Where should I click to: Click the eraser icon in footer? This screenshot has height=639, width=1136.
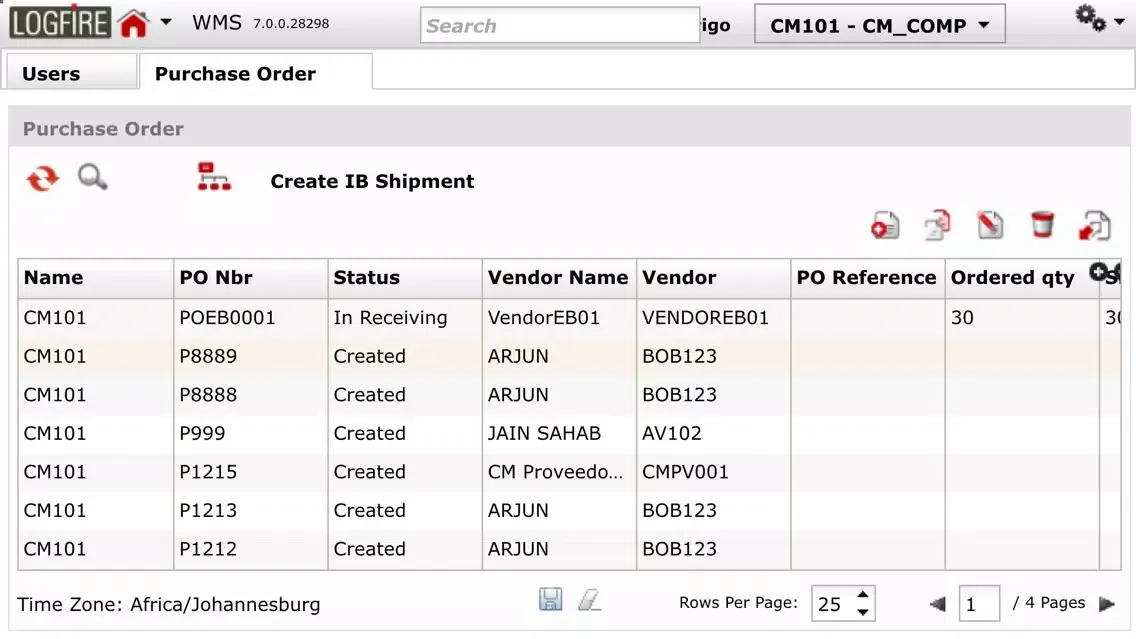pyautogui.click(x=590, y=600)
